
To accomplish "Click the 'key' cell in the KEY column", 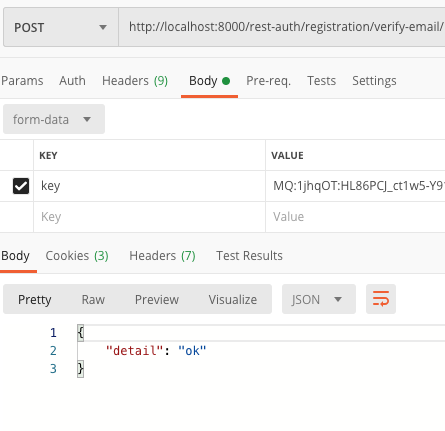I will (x=149, y=186).
